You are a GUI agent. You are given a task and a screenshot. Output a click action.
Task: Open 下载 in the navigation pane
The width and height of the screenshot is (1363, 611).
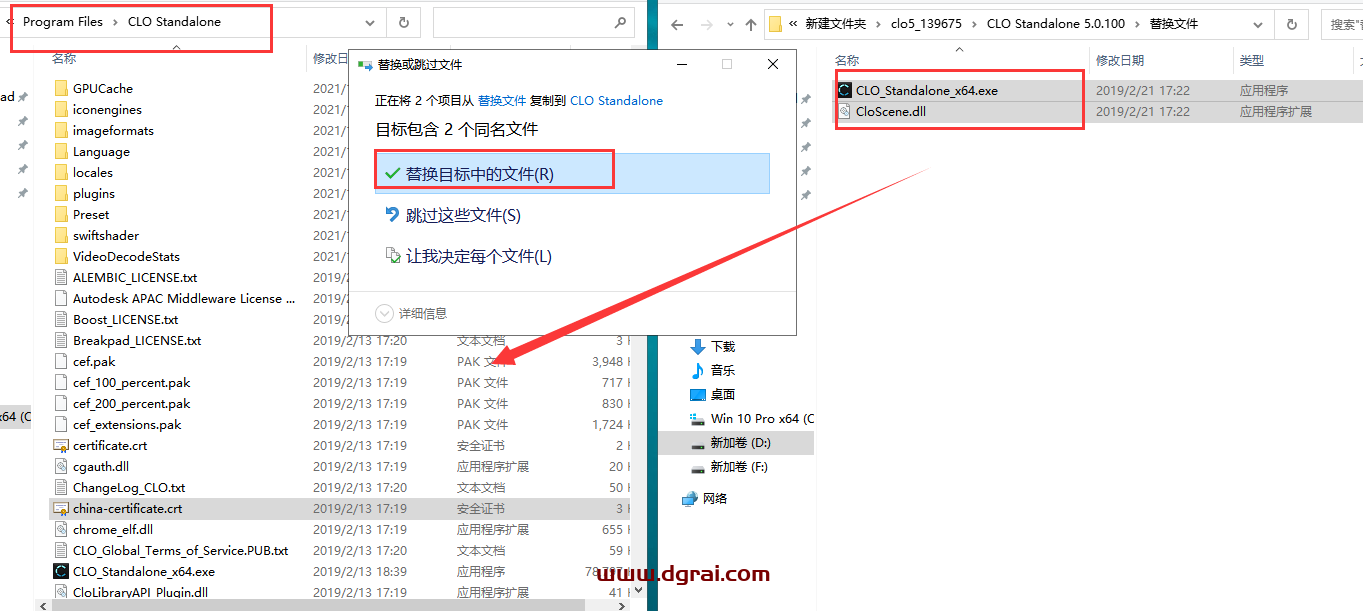[x=723, y=346]
